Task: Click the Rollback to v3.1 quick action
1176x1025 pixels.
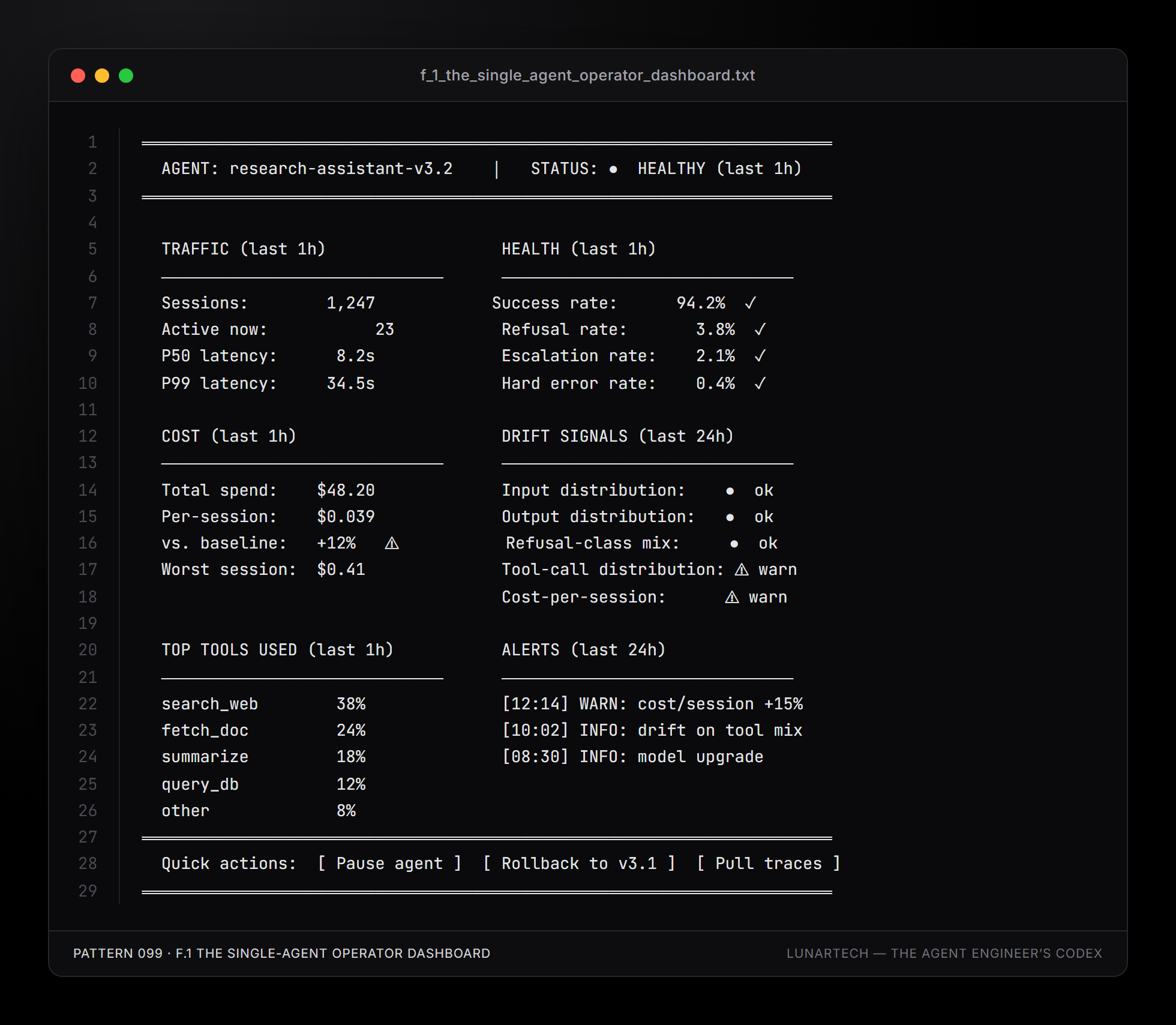Action: coord(580,864)
